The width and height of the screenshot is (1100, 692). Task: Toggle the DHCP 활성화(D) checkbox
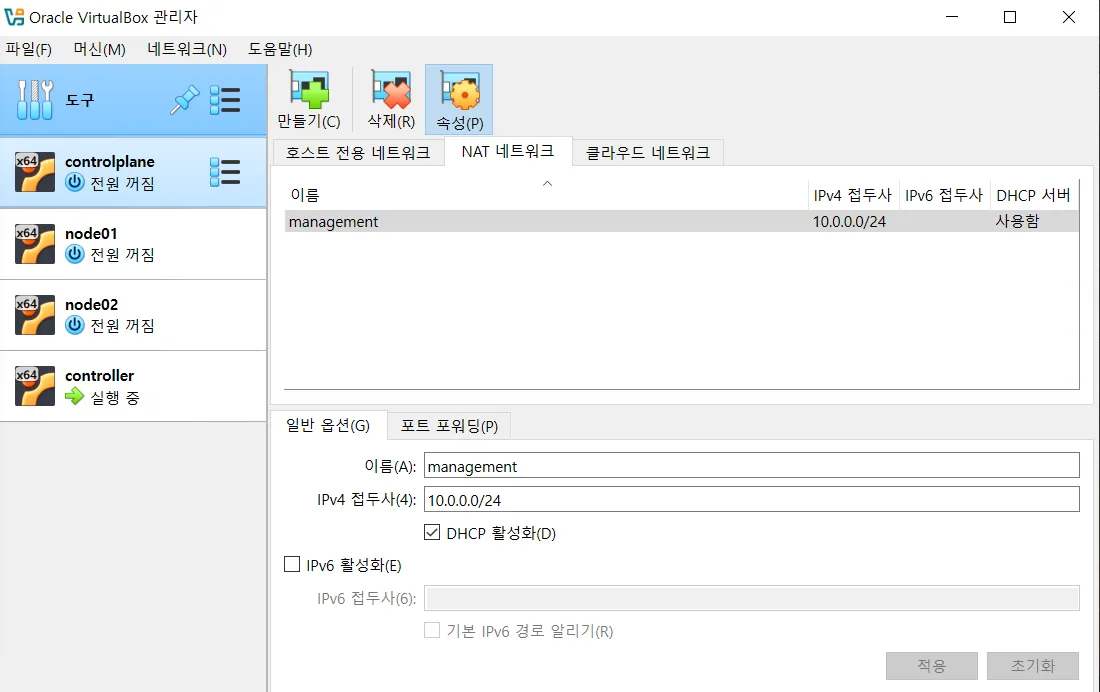tap(432, 533)
